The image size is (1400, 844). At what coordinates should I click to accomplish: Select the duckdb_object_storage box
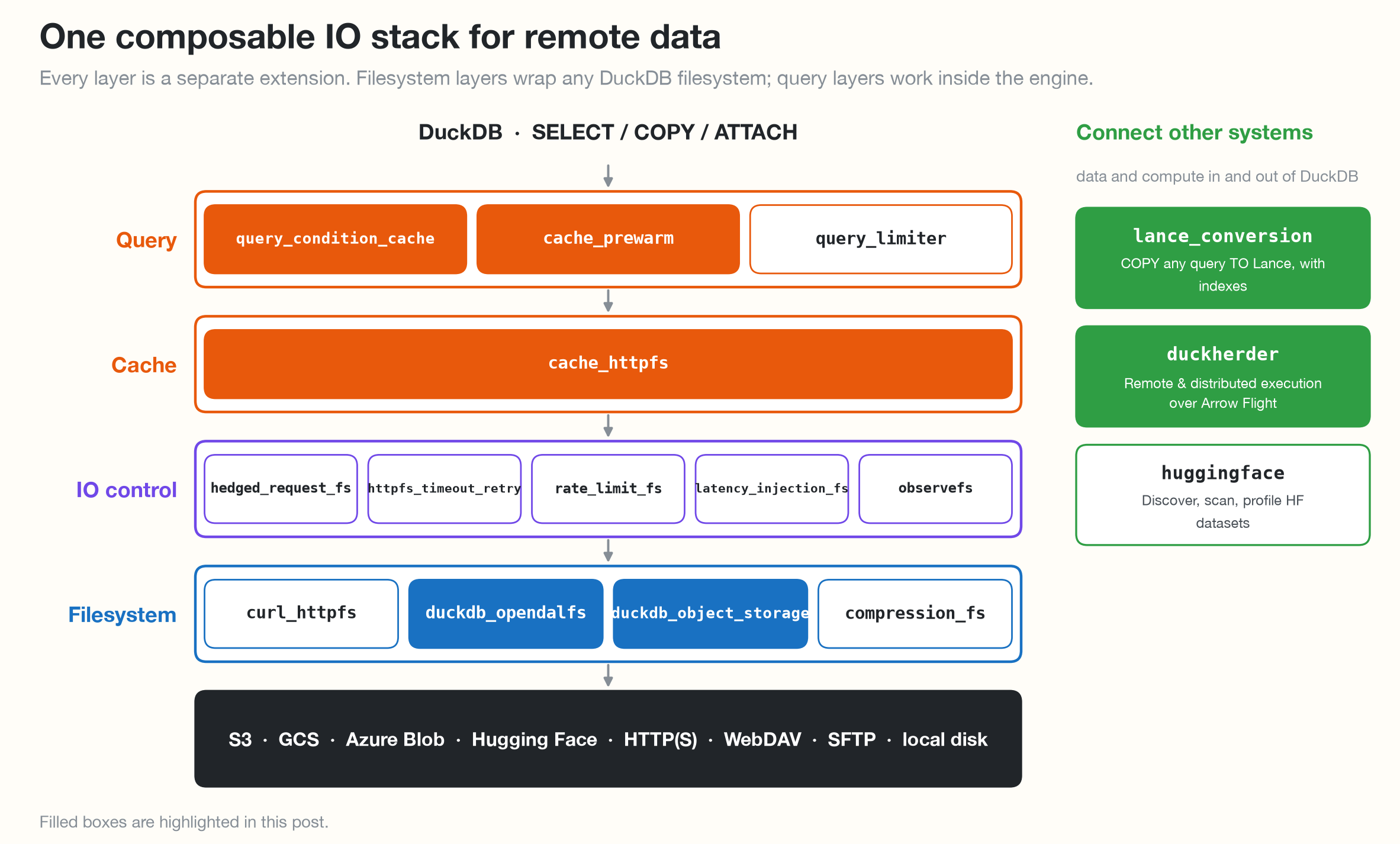pyautogui.click(x=710, y=614)
